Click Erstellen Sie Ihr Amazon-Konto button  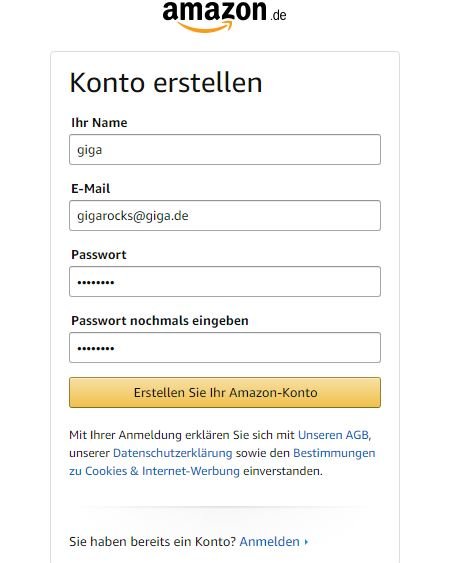(225, 392)
